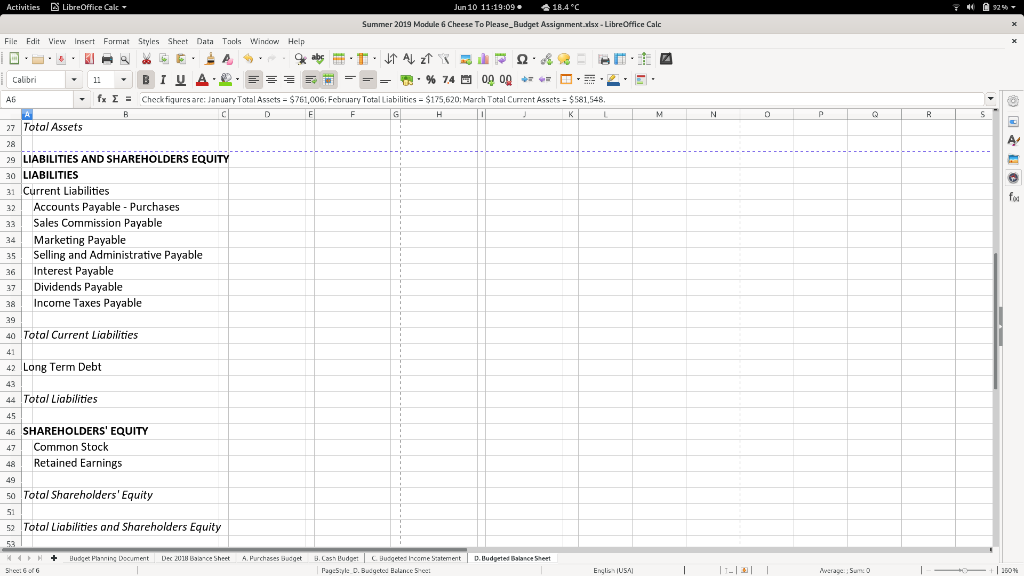The width and height of the screenshot is (1024, 576).
Task: Open the font size dropdown
Action: (123, 79)
